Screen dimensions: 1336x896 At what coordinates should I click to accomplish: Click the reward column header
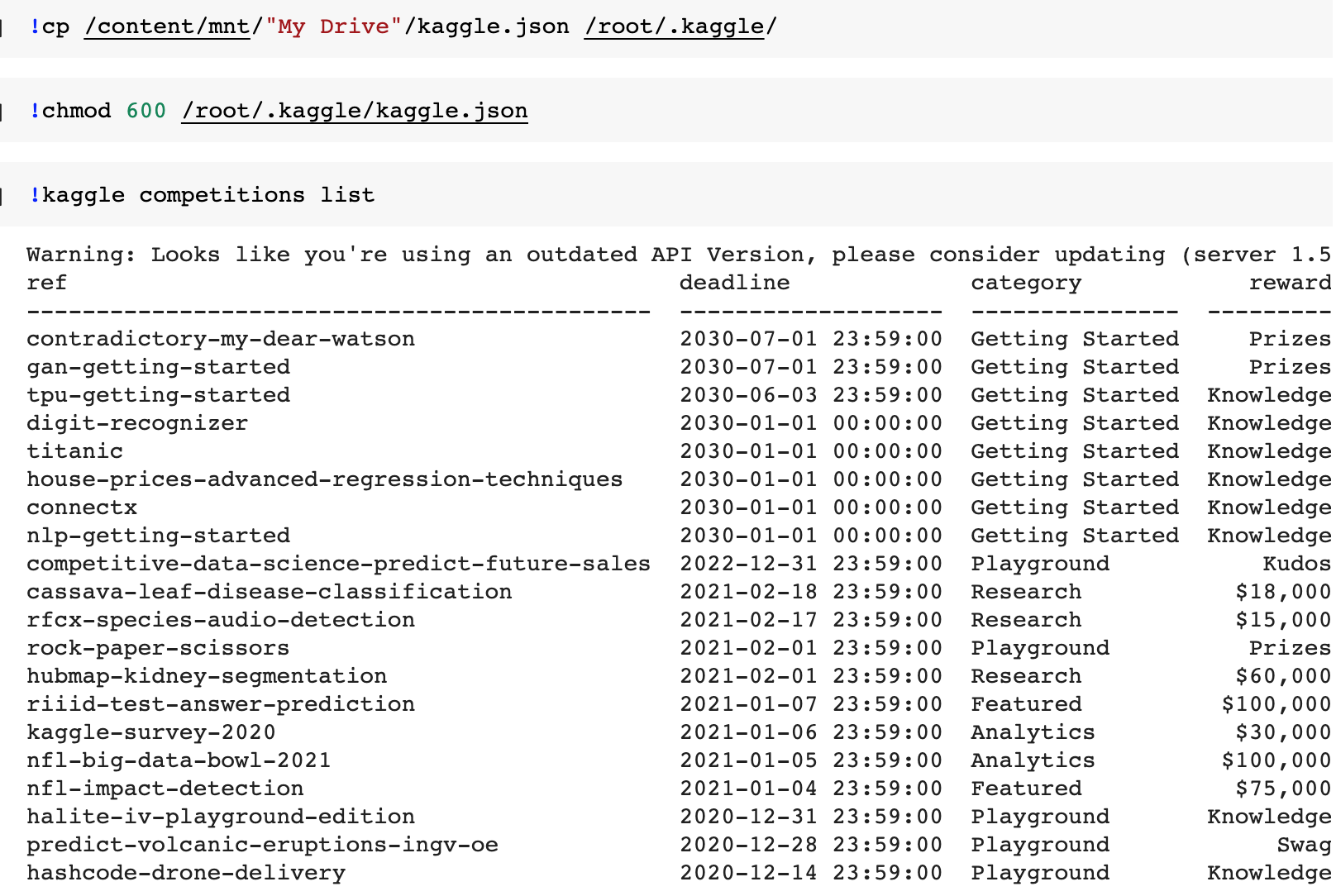tap(1290, 283)
